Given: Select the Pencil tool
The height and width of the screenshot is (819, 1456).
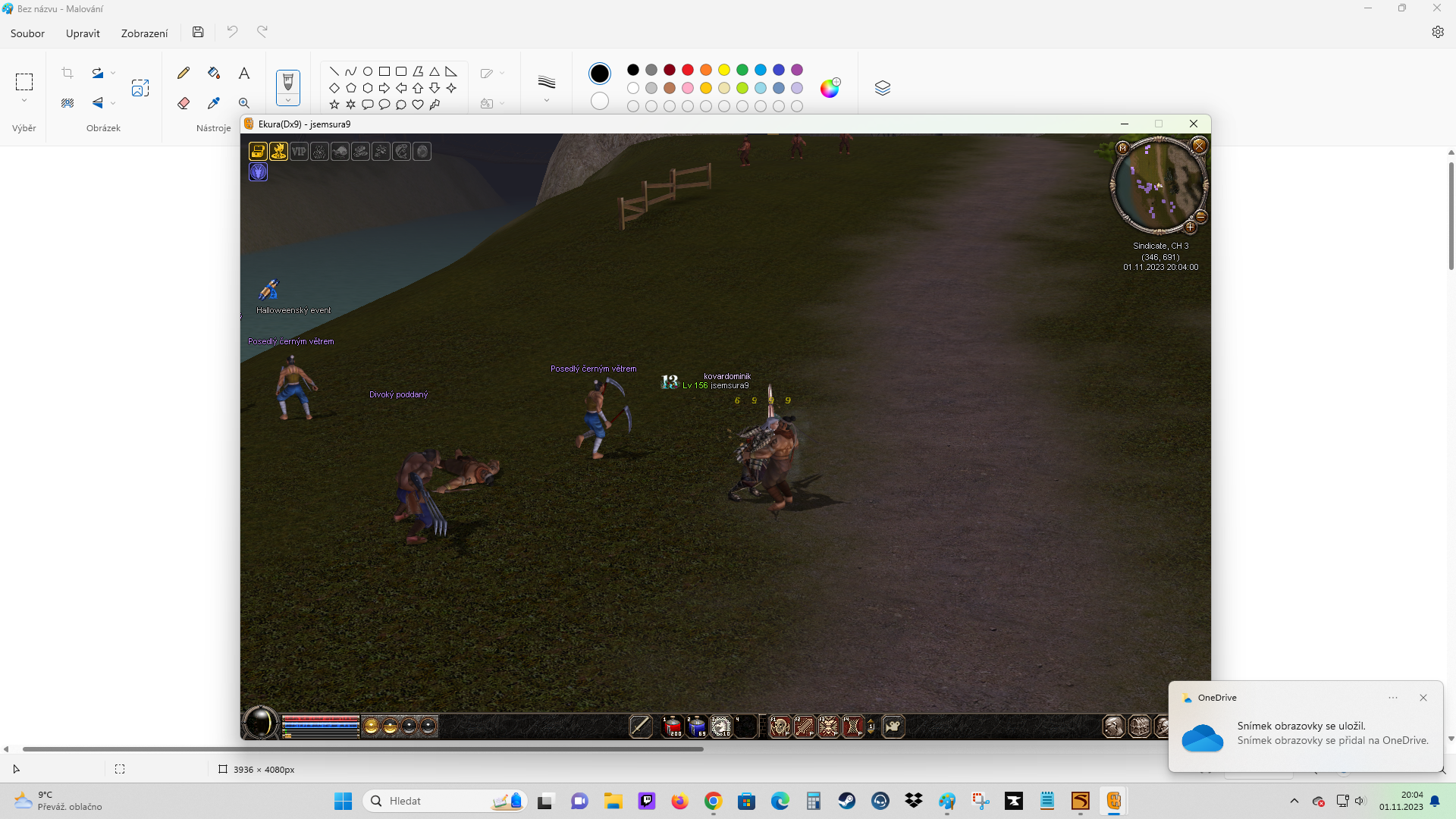Looking at the screenshot, I should coord(184,73).
